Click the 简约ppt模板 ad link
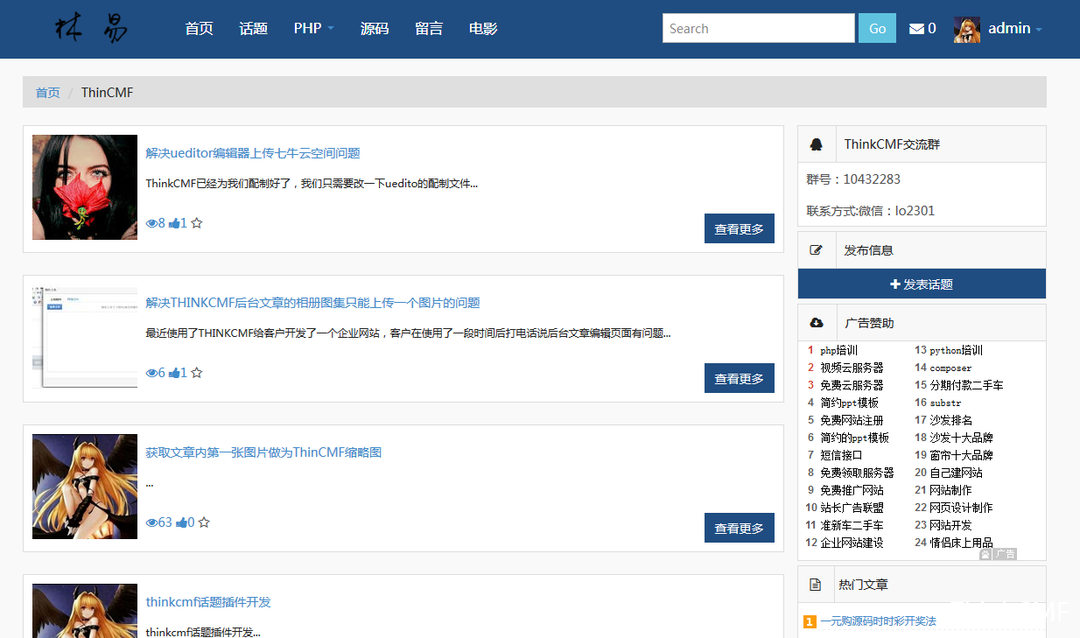The height and width of the screenshot is (638, 1080). (x=849, y=402)
